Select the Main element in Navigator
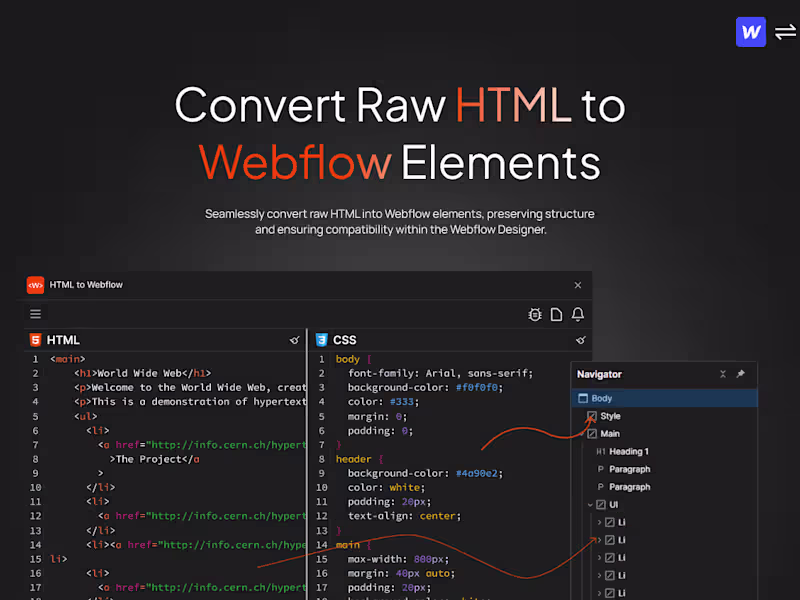 coord(610,434)
